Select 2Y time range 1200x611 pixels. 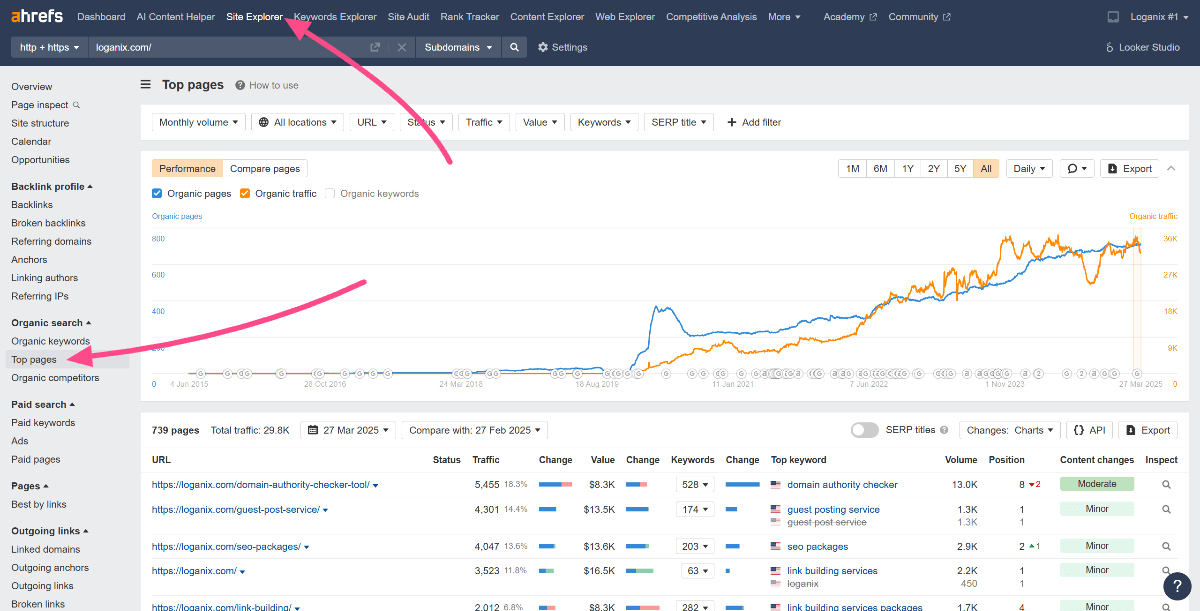[933, 168]
